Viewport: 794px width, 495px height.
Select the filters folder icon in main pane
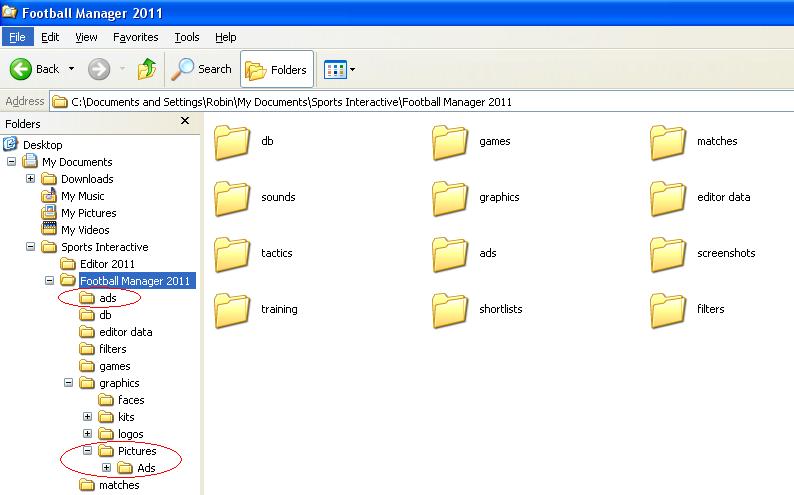668,311
